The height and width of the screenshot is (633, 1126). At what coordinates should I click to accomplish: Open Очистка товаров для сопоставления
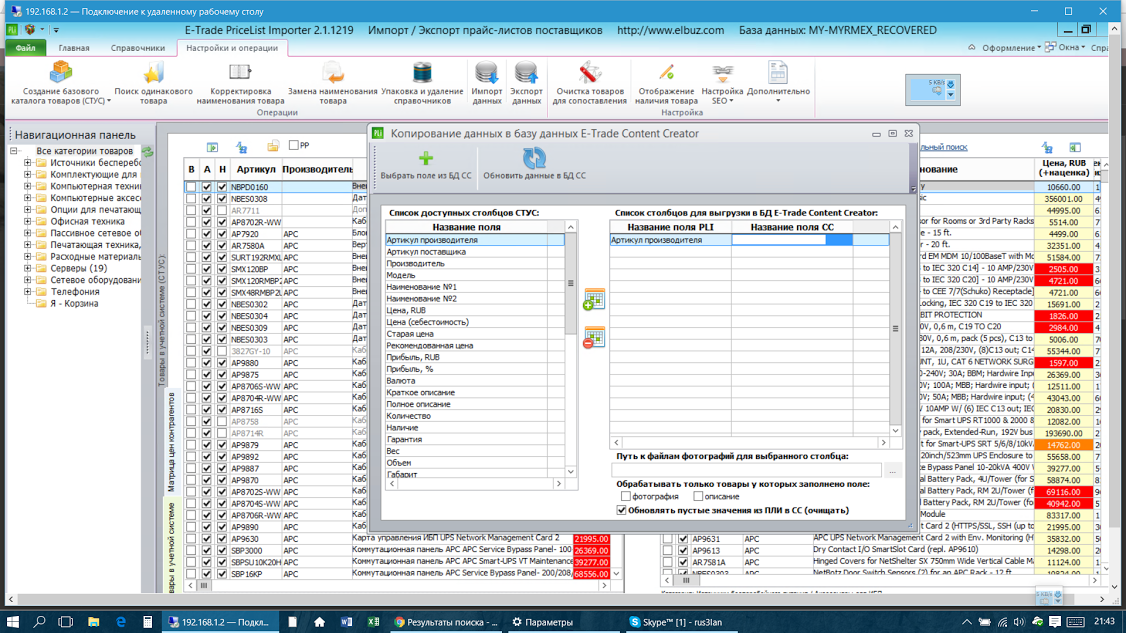click(590, 83)
